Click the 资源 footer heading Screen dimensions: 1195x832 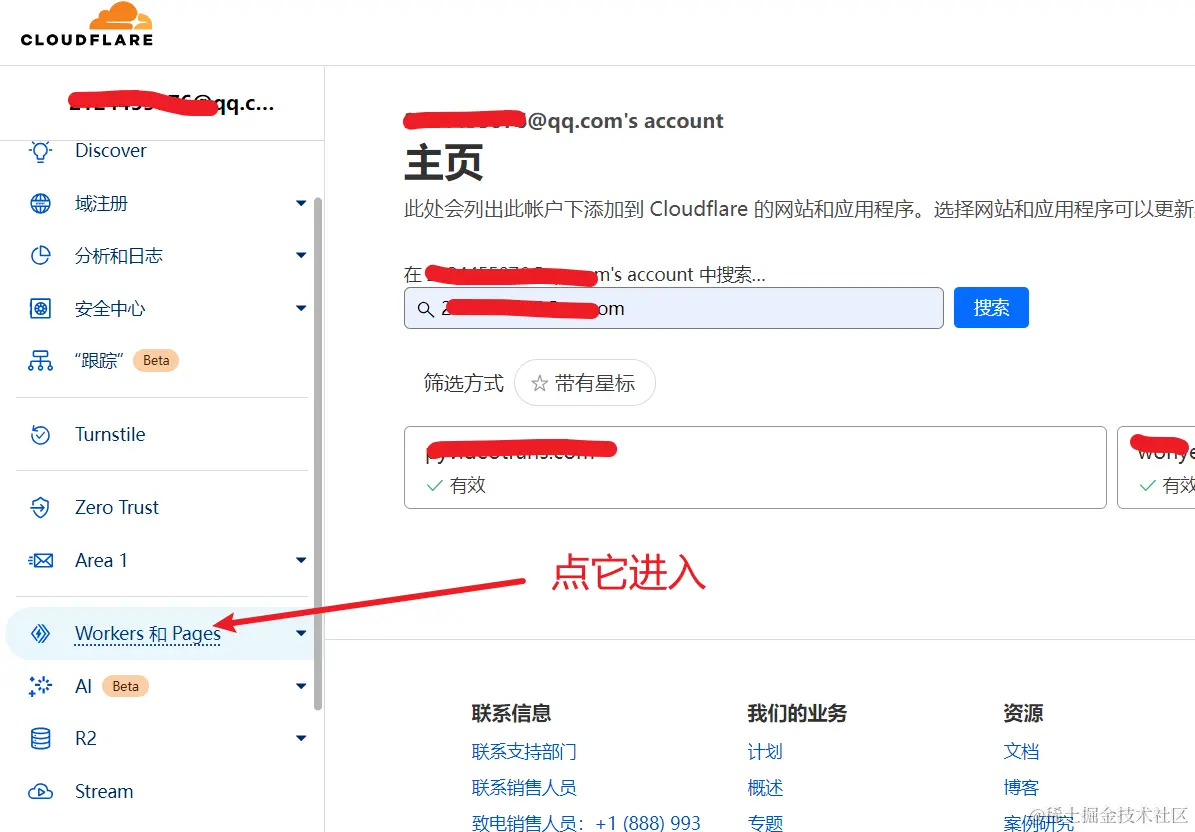[x=1023, y=713]
